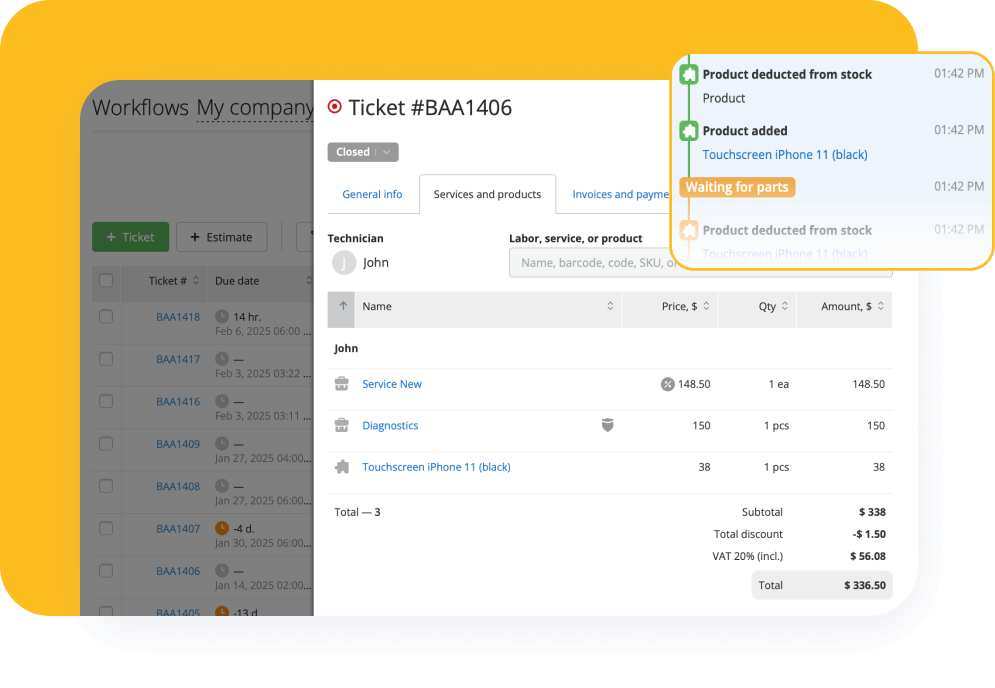Click the red ticket status dot beside Ticket #BAA1406
Screen dimensions: 995x688
coord(334,107)
